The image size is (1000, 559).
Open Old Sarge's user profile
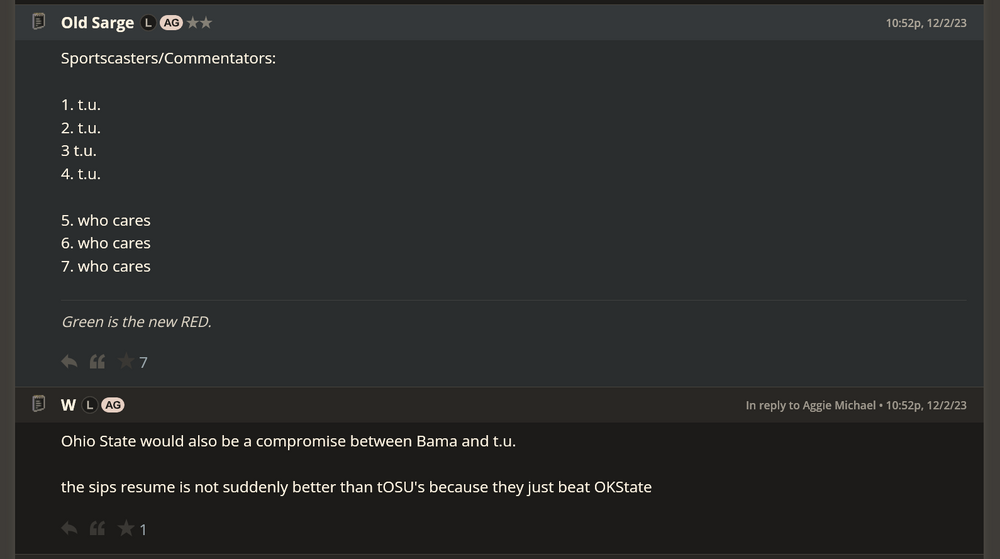coord(97,22)
